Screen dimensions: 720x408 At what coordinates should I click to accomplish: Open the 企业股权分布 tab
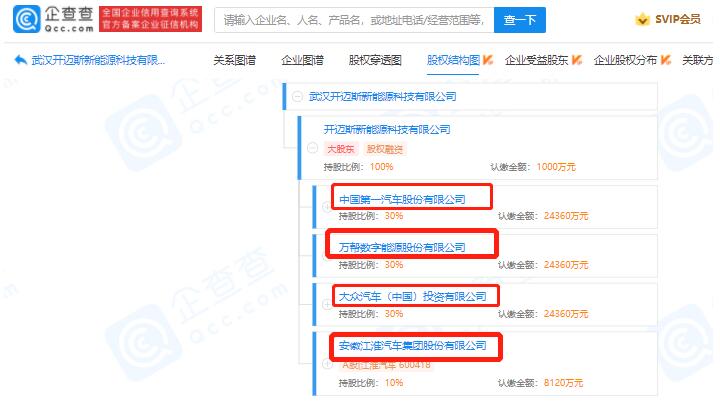[625, 60]
